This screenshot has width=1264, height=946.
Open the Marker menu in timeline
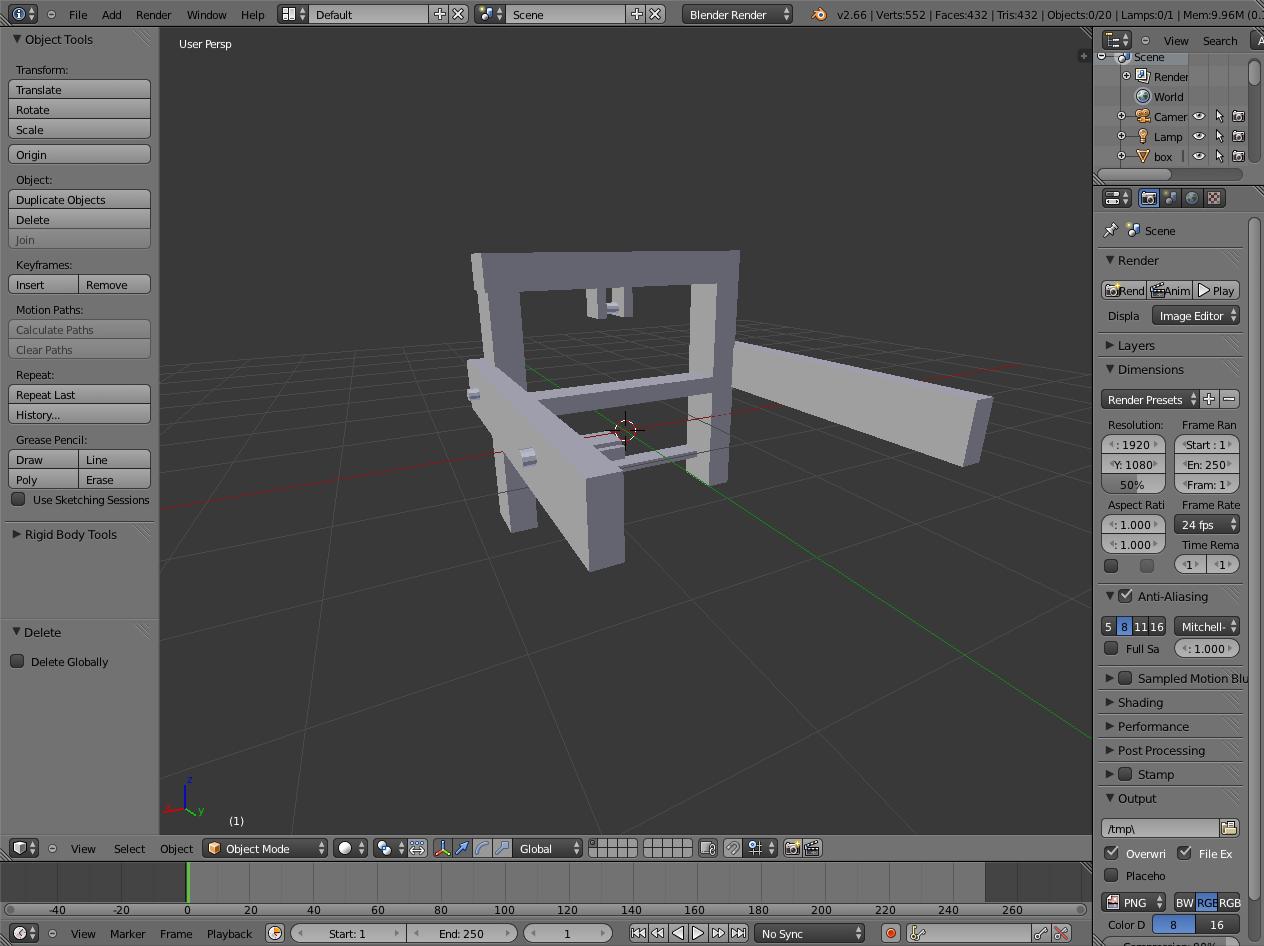coord(128,933)
